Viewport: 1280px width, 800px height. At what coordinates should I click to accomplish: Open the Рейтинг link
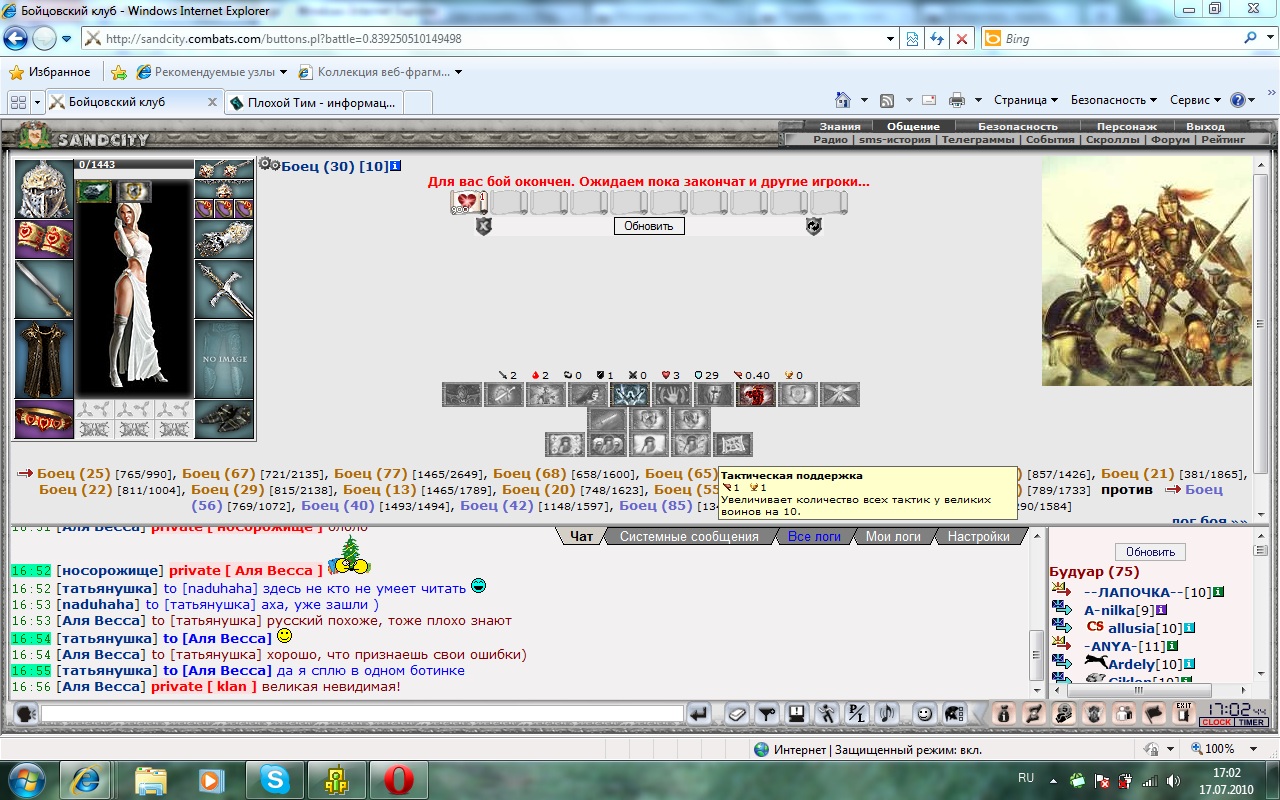pyautogui.click(x=1223, y=140)
